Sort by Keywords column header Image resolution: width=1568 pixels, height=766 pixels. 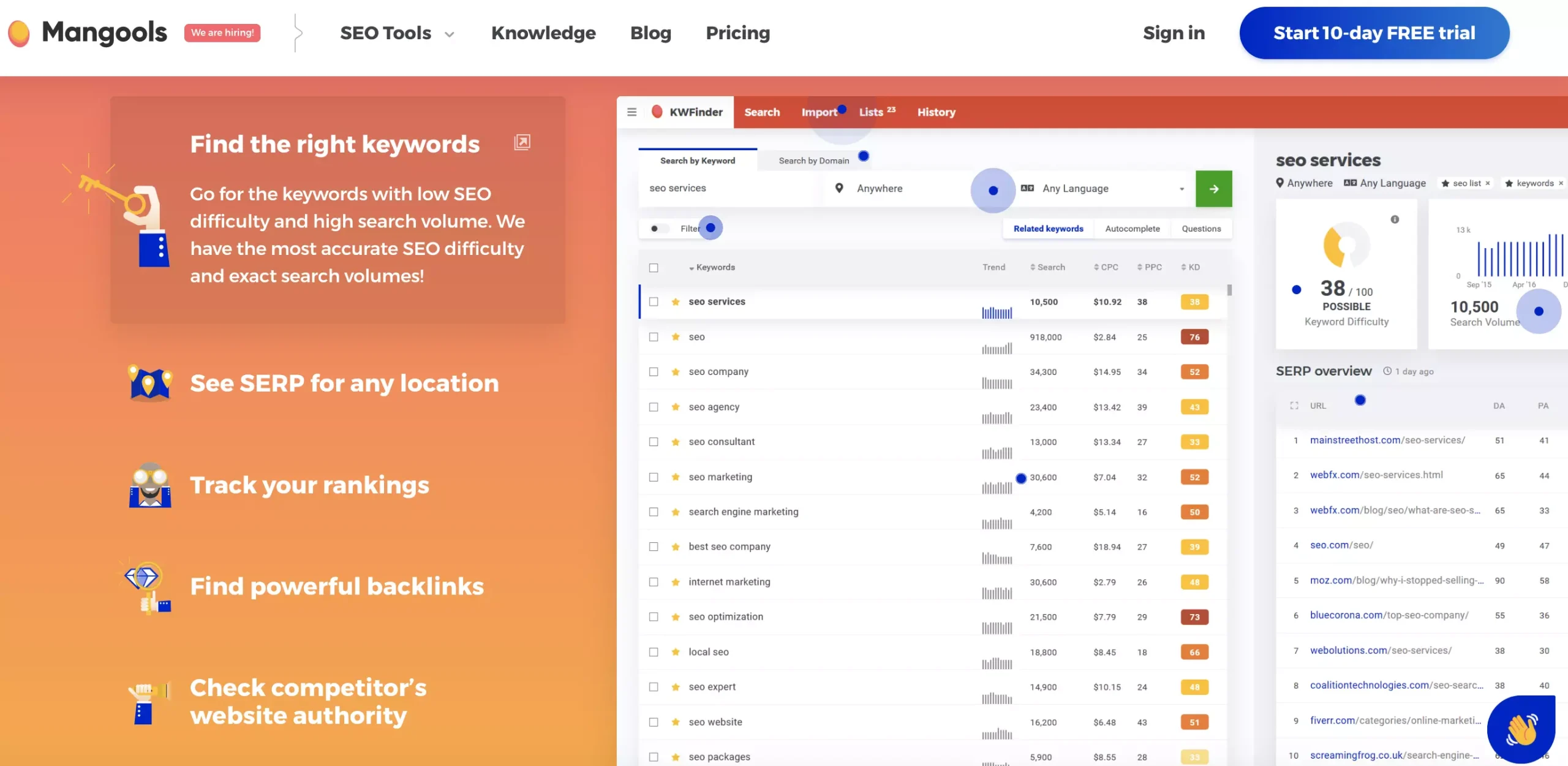click(x=712, y=267)
